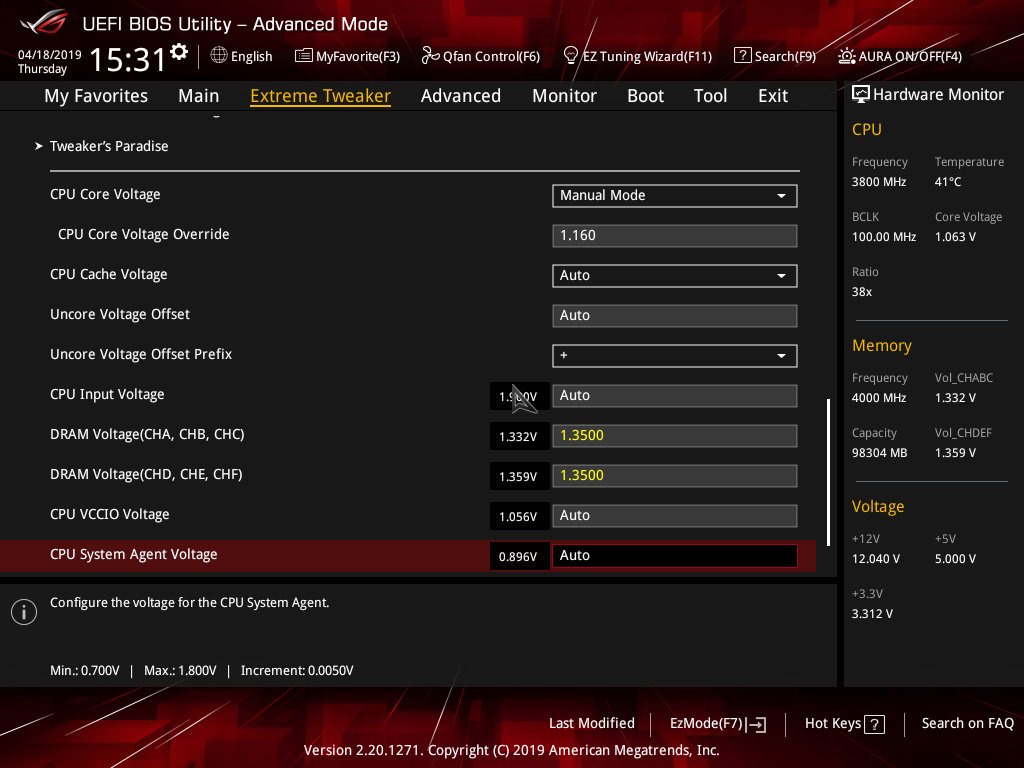1024x768 pixels.
Task: Switch to EzMode(F7)
Action: pos(718,724)
